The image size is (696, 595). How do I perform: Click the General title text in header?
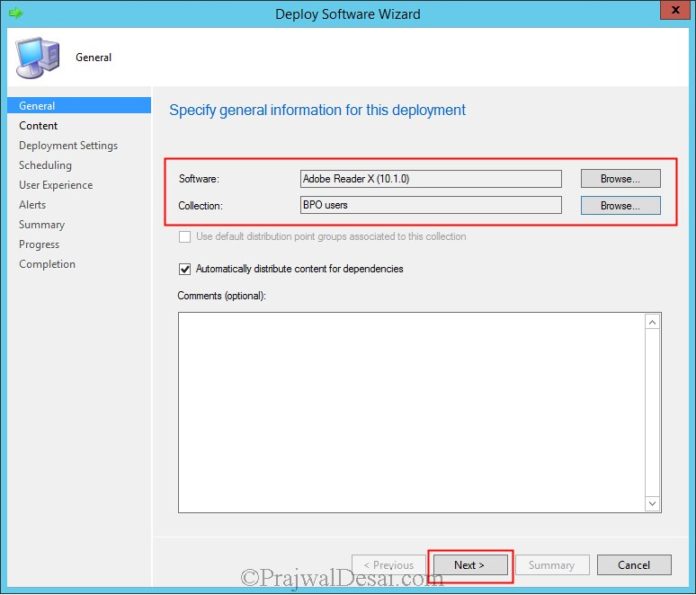click(93, 57)
